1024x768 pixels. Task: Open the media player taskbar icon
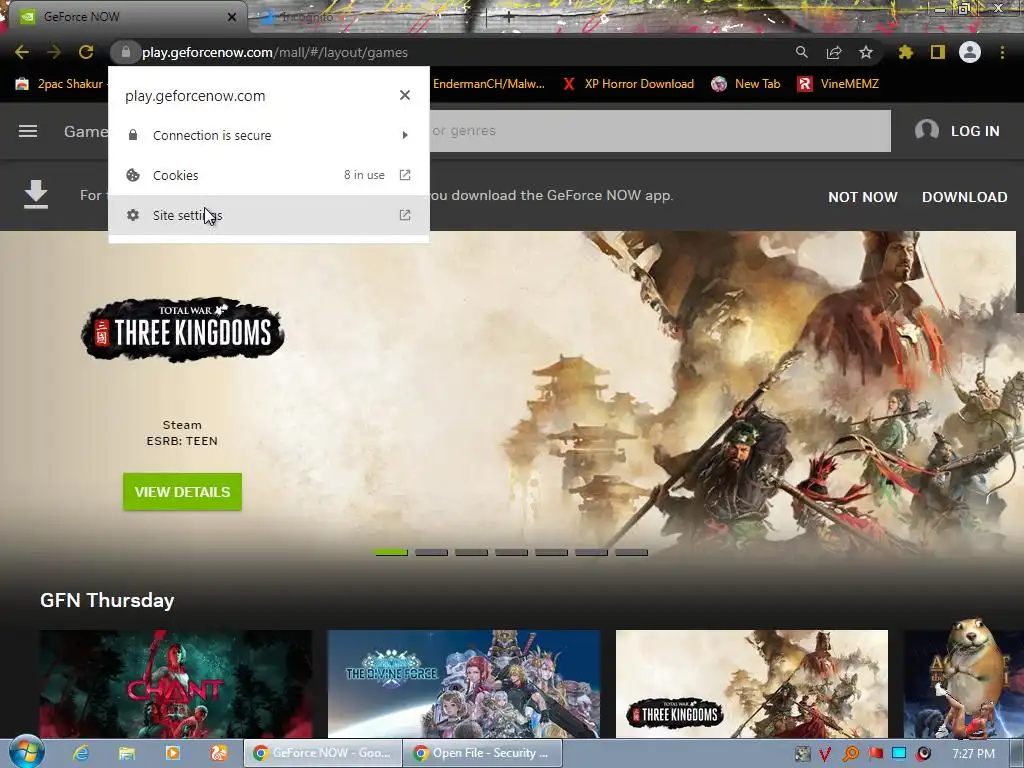(173, 753)
